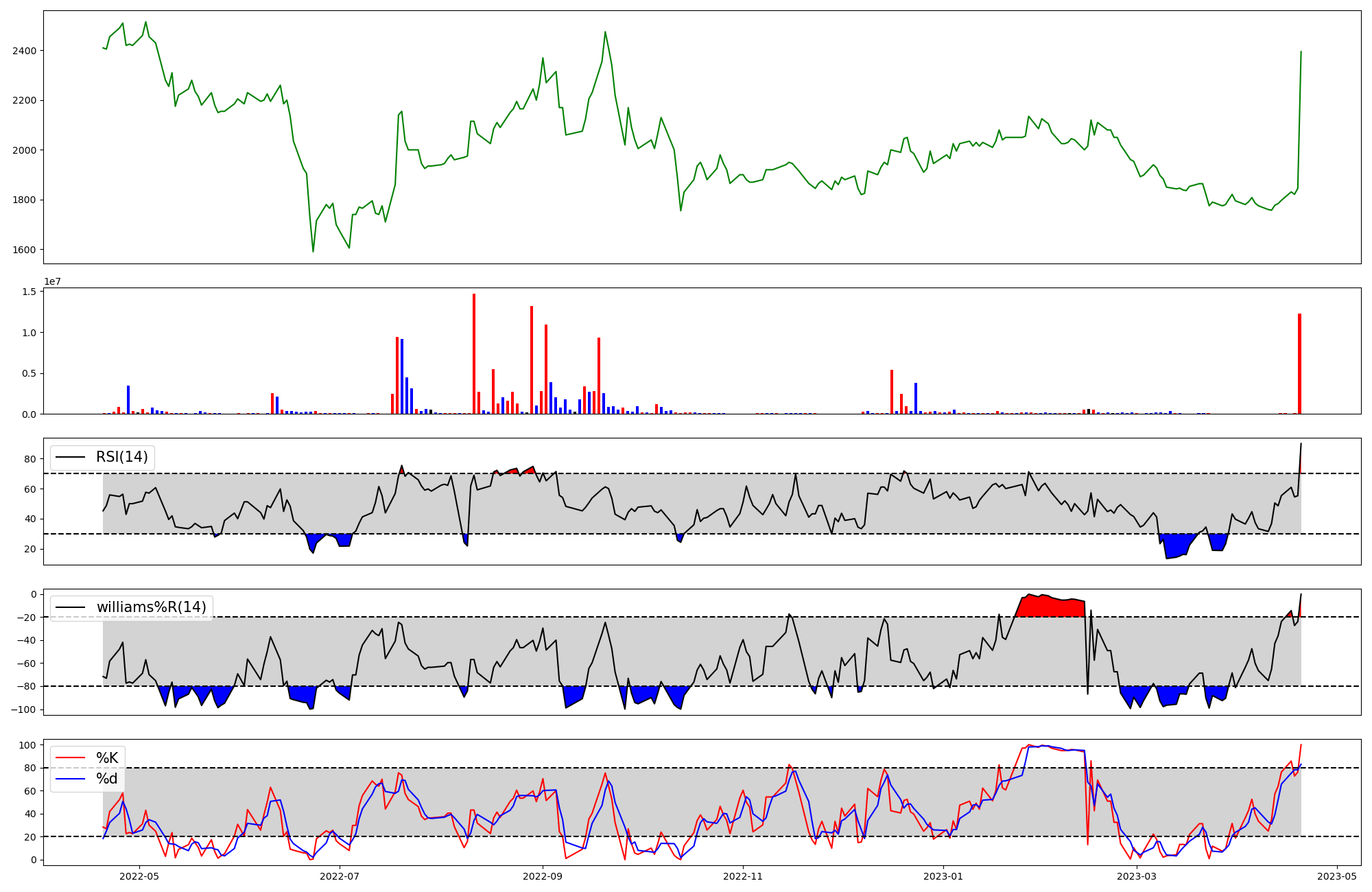The height and width of the screenshot is (892, 1372).
Task: Click the williams%R(14) legend label
Action: [151, 607]
